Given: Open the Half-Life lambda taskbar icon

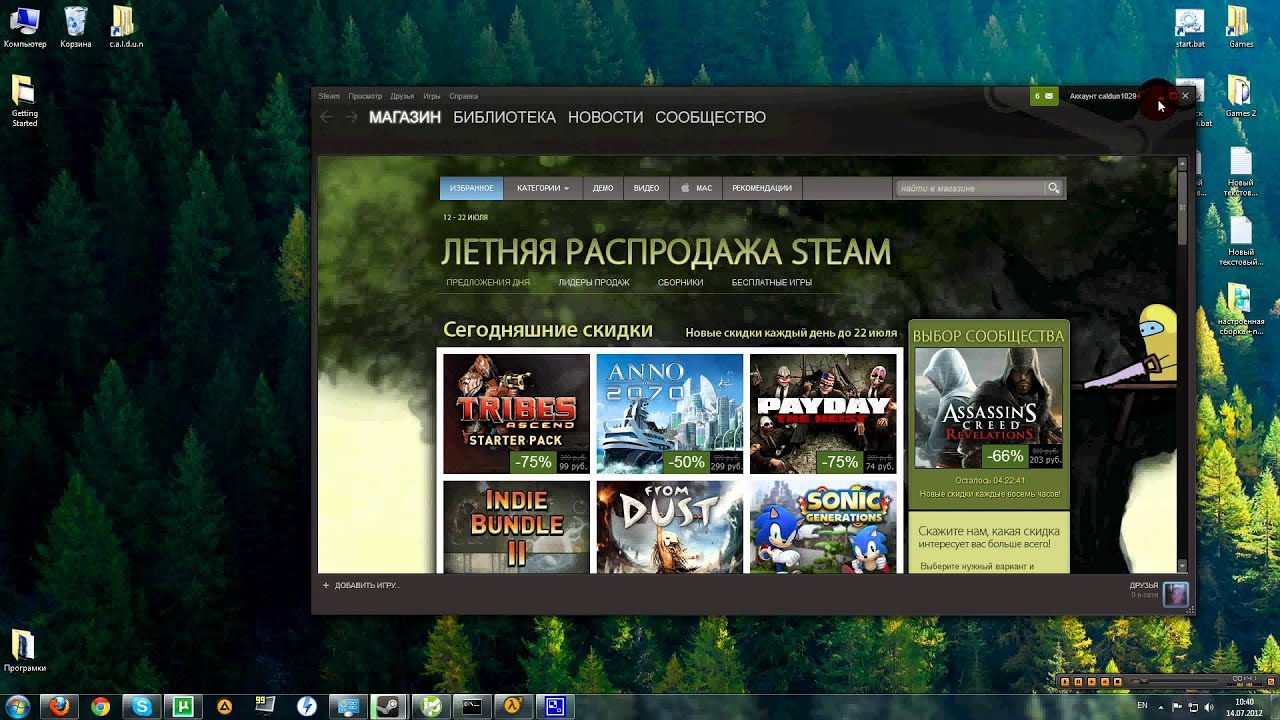Looking at the screenshot, I should [x=513, y=706].
